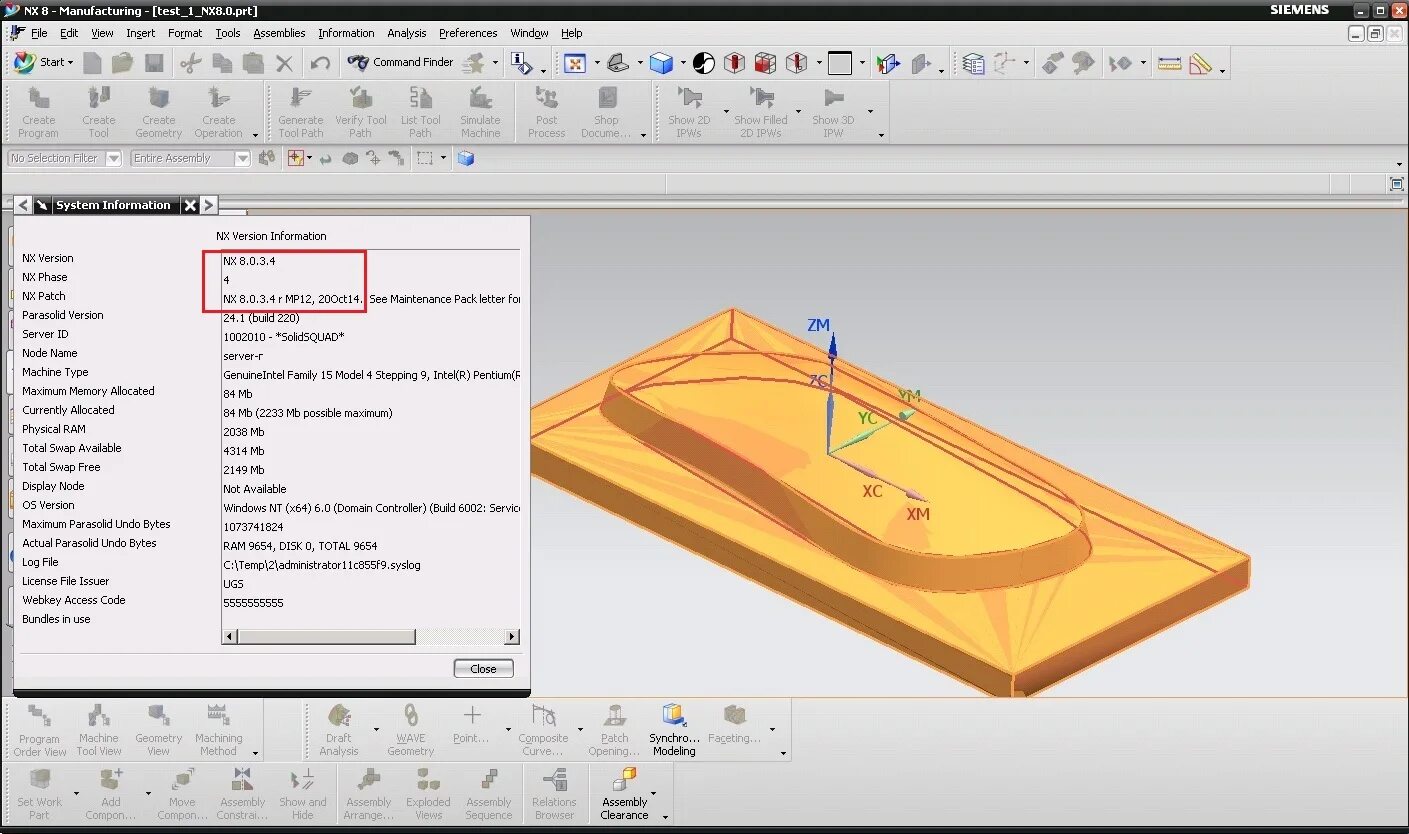Click Patch Openings icon
The image size is (1409, 834).
coord(614,730)
